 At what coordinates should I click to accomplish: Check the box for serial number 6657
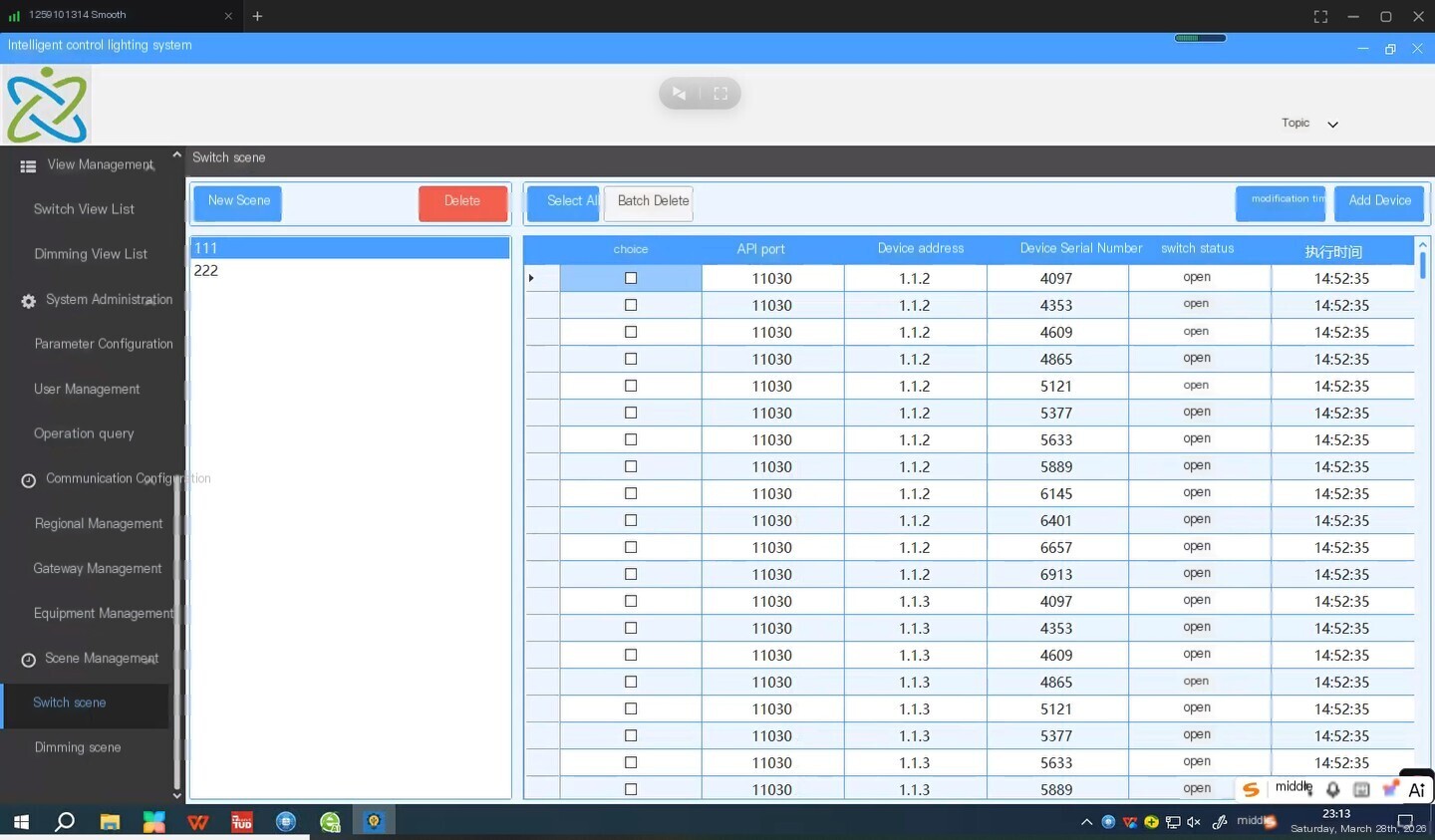click(631, 547)
